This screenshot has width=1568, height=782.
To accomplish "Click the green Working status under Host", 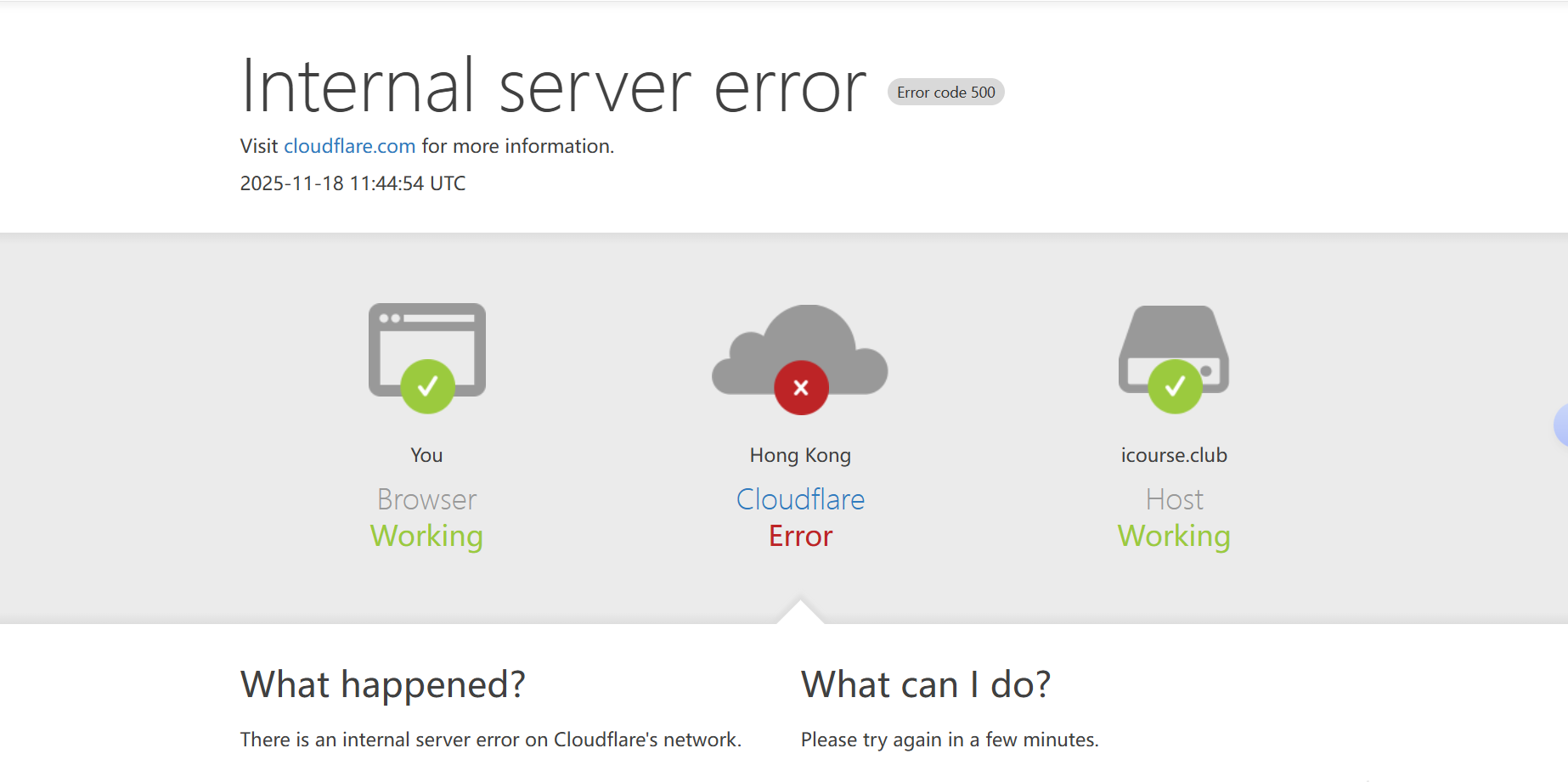I will coord(1174,537).
